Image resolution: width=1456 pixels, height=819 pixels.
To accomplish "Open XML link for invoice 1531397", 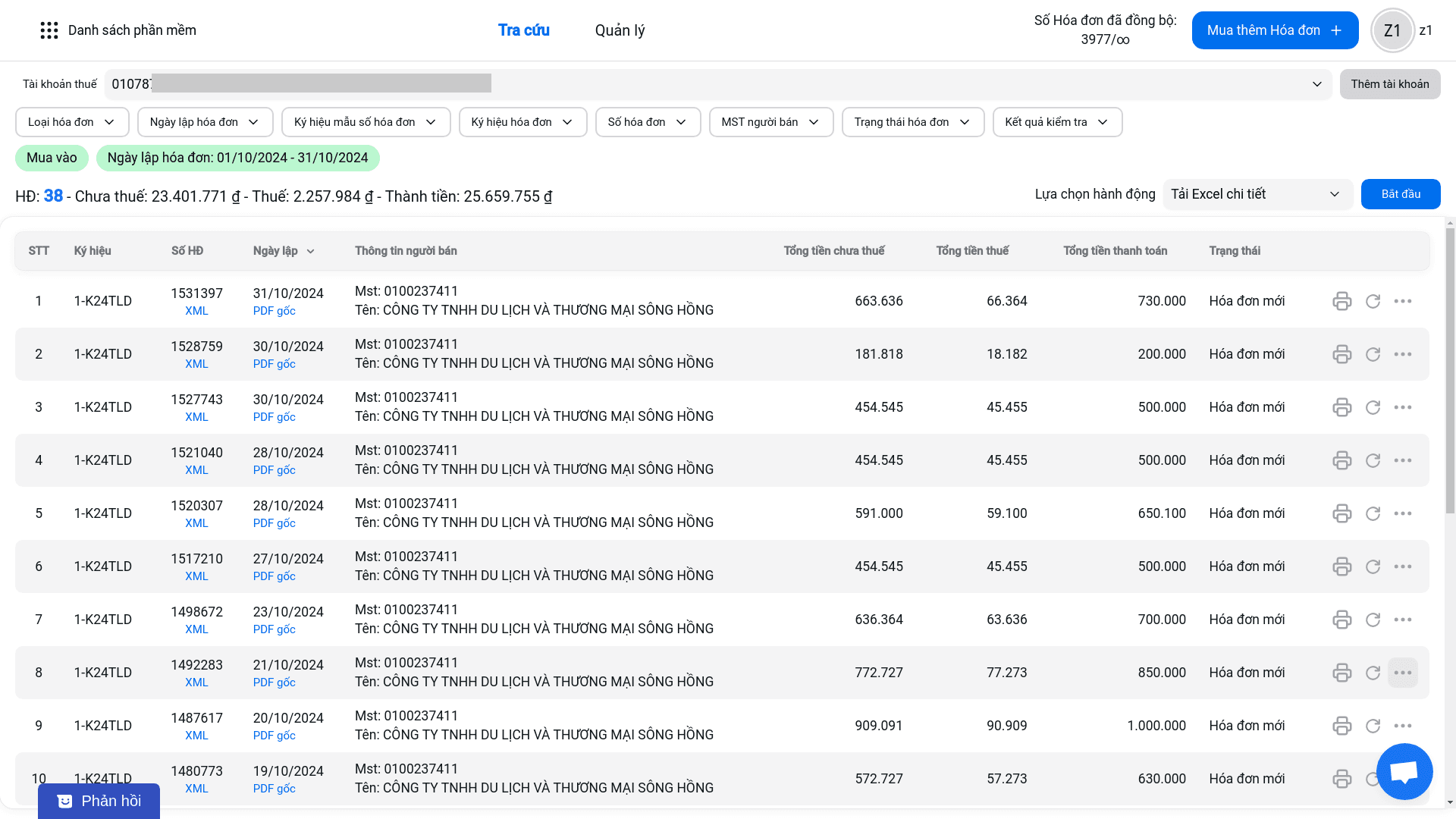I will tap(196, 311).
